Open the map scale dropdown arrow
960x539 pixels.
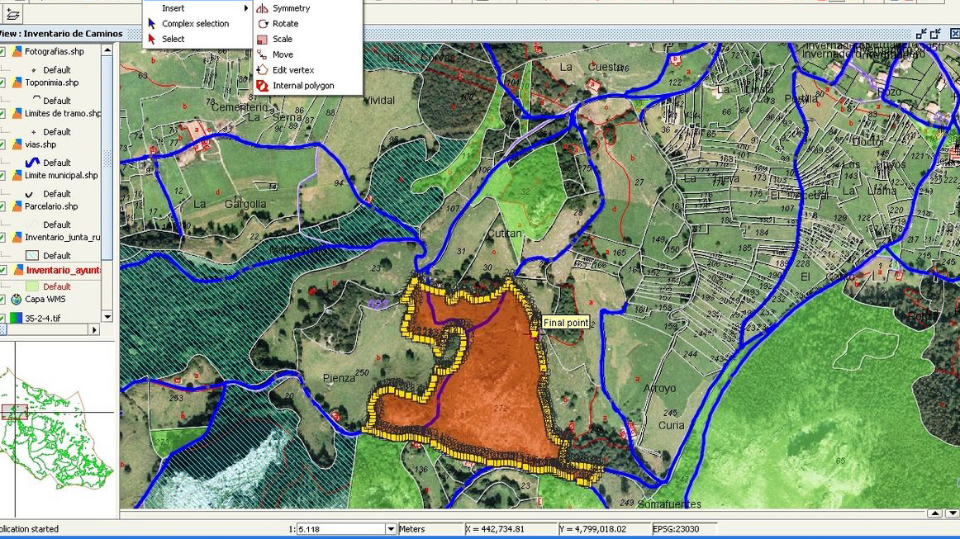[390, 529]
